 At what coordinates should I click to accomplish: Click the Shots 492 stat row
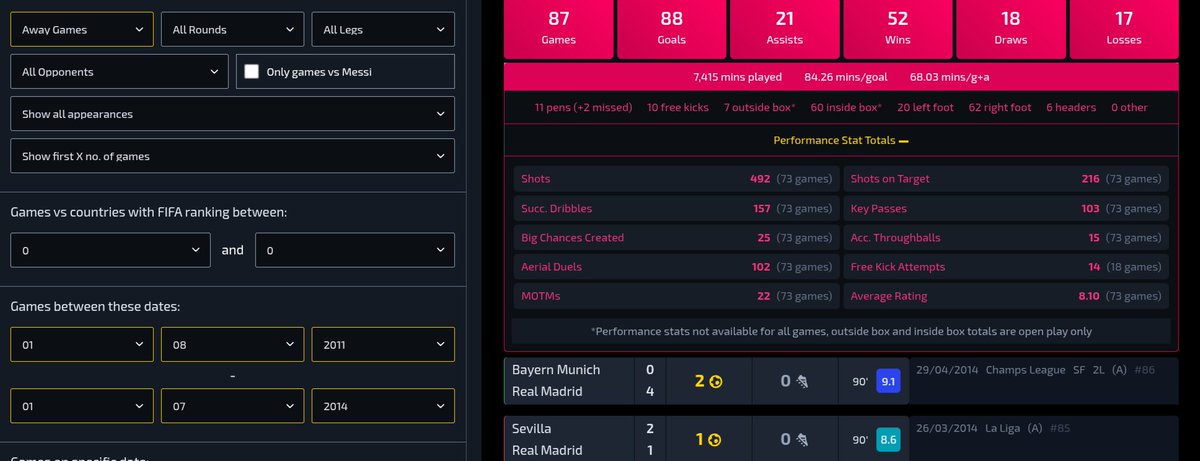(x=676, y=179)
